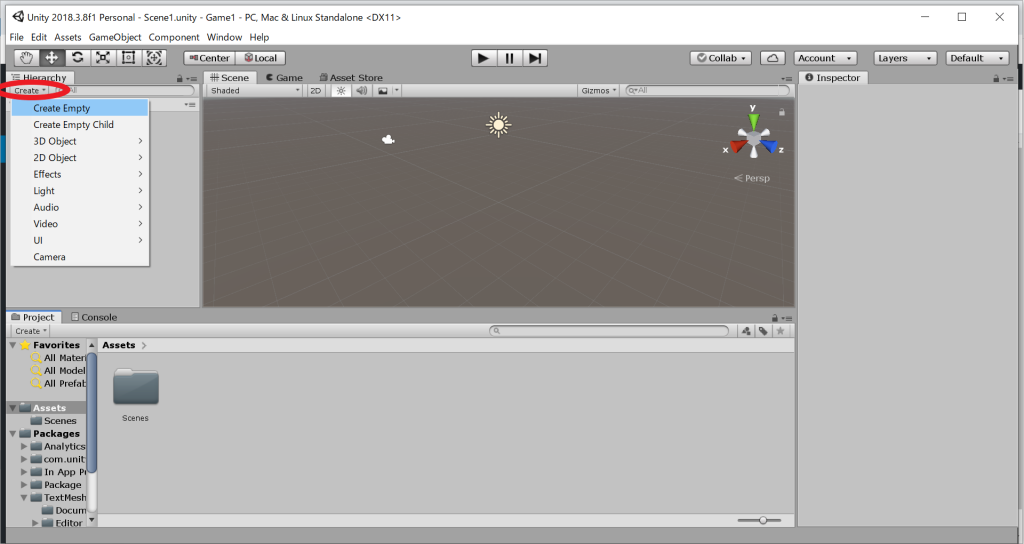Select Camera in Create menu

(x=80, y=257)
